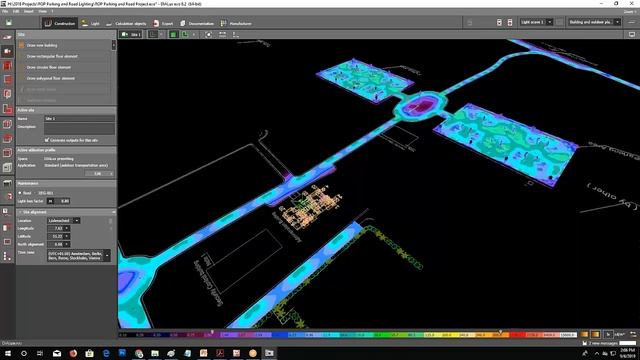Click the monitor display icon at top right
Viewport: 640px width, 360px height.
pos(632,35)
